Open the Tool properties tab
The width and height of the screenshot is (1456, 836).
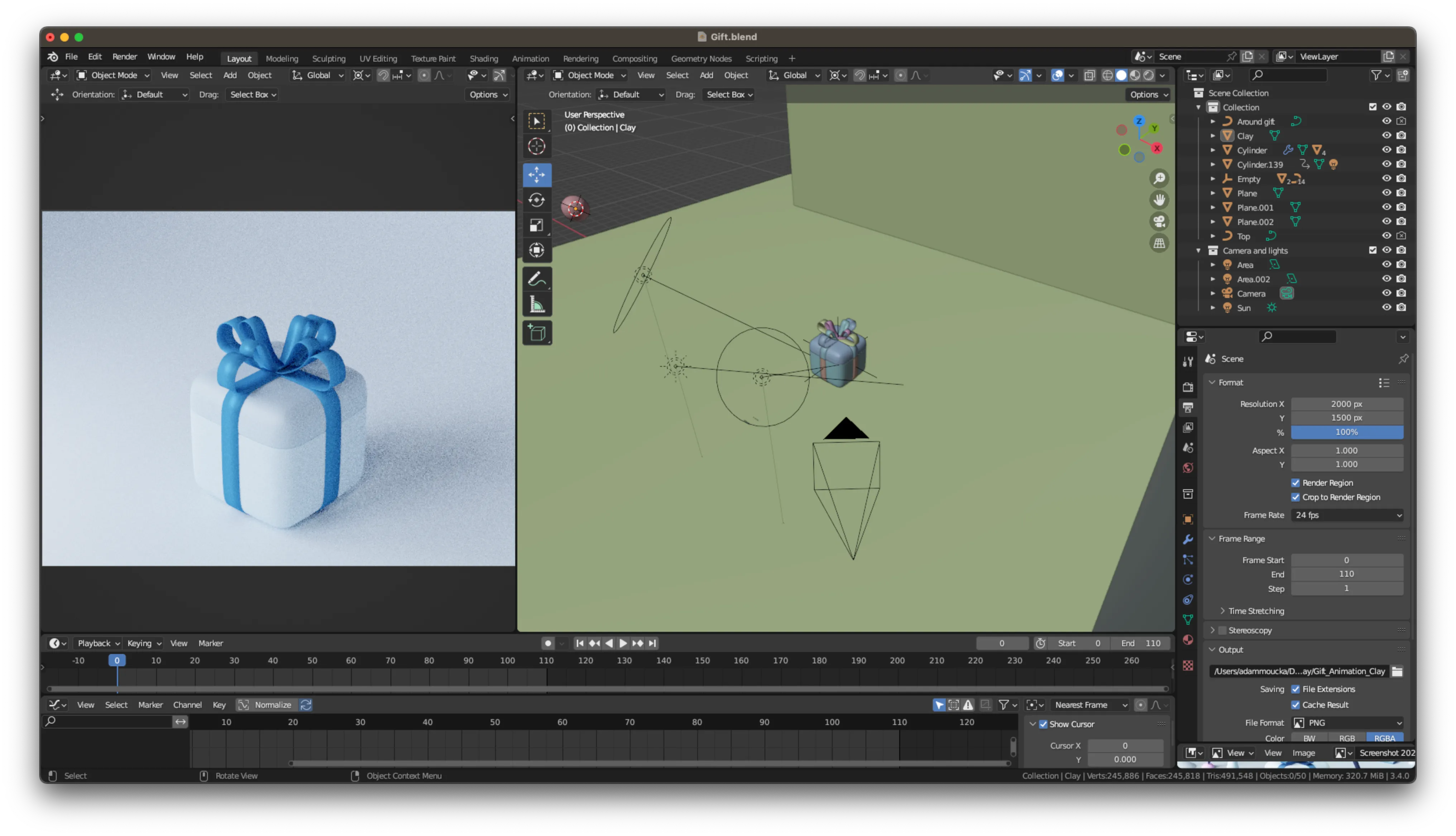(x=1187, y=361)
